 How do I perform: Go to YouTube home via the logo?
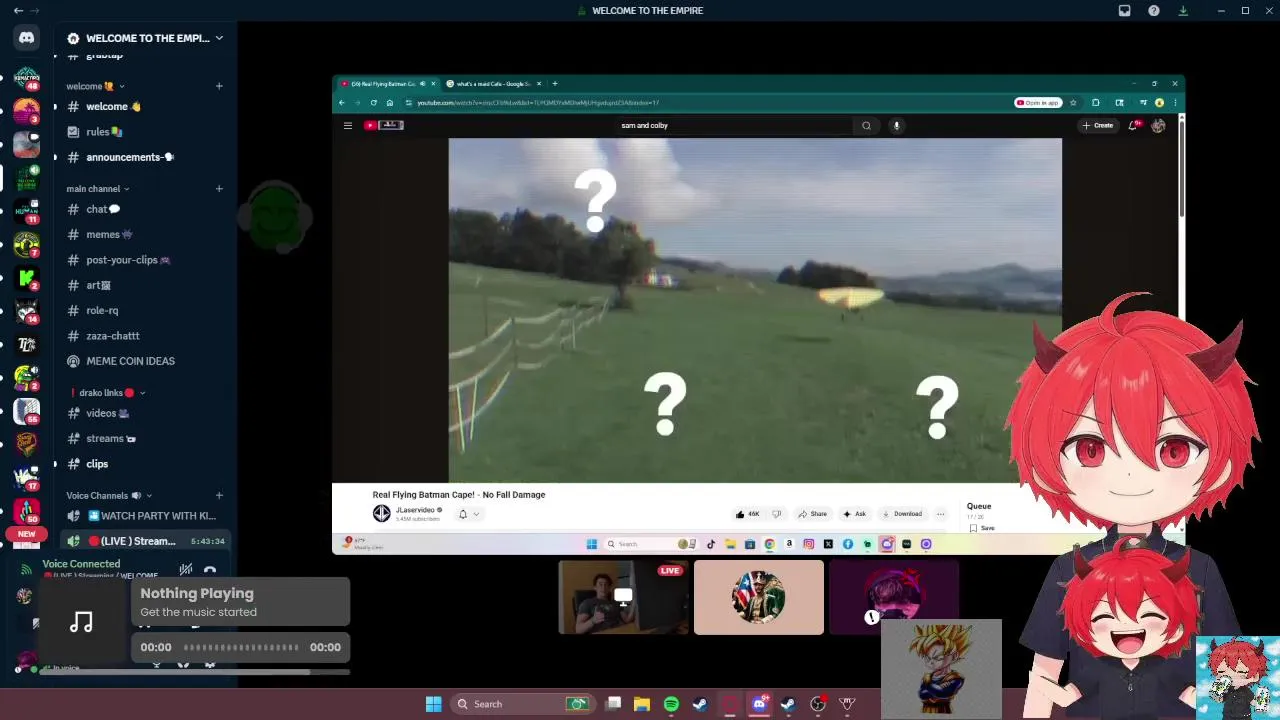click(384, 125)
